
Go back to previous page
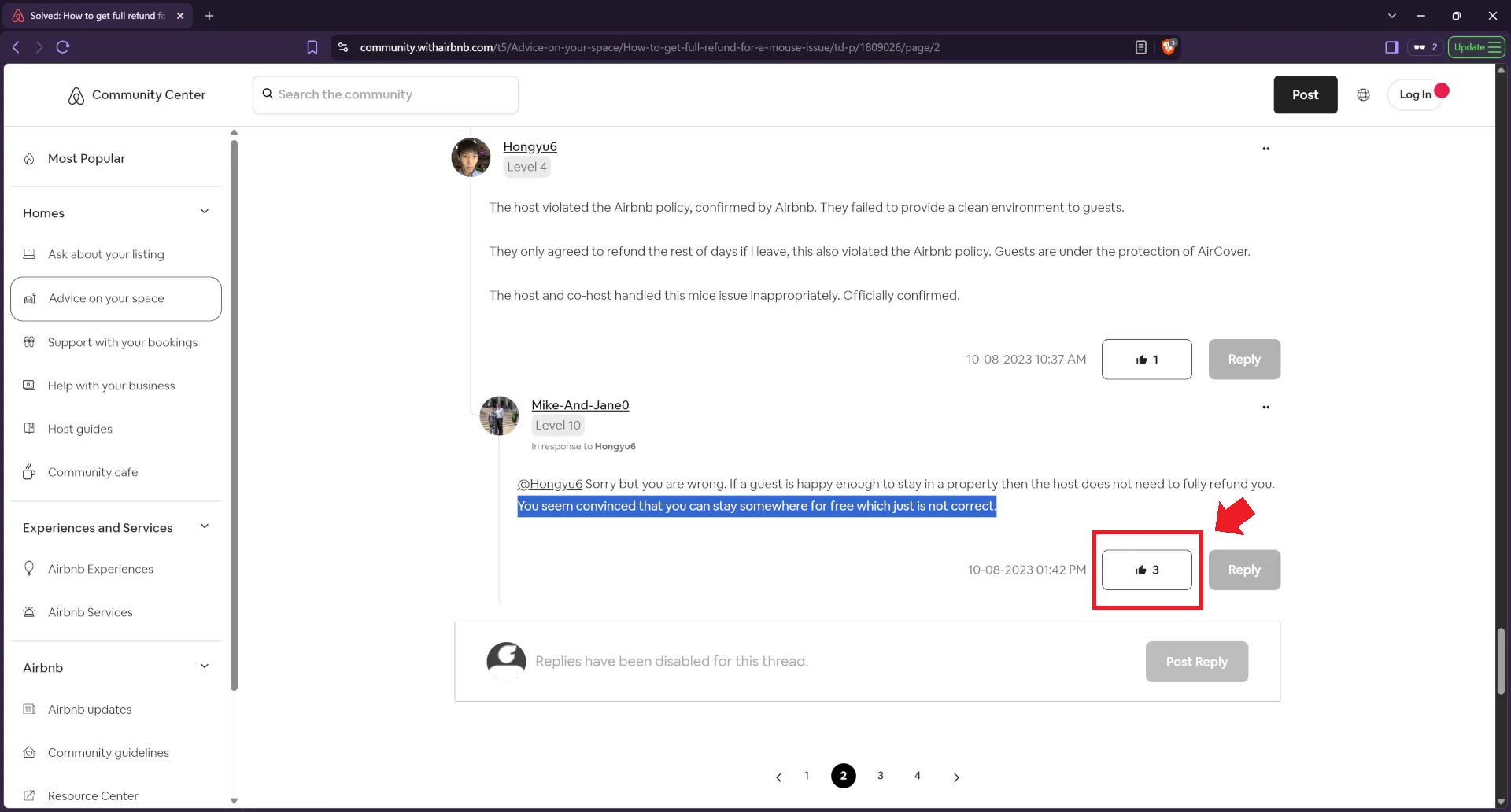pyautogui.click(x=16, y=47)
